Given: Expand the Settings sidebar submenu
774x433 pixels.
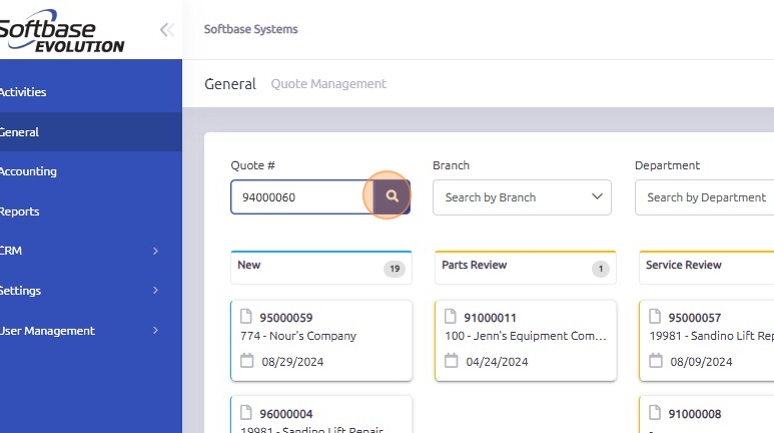Looking at the screenshot, I should [x=155, y=291].
